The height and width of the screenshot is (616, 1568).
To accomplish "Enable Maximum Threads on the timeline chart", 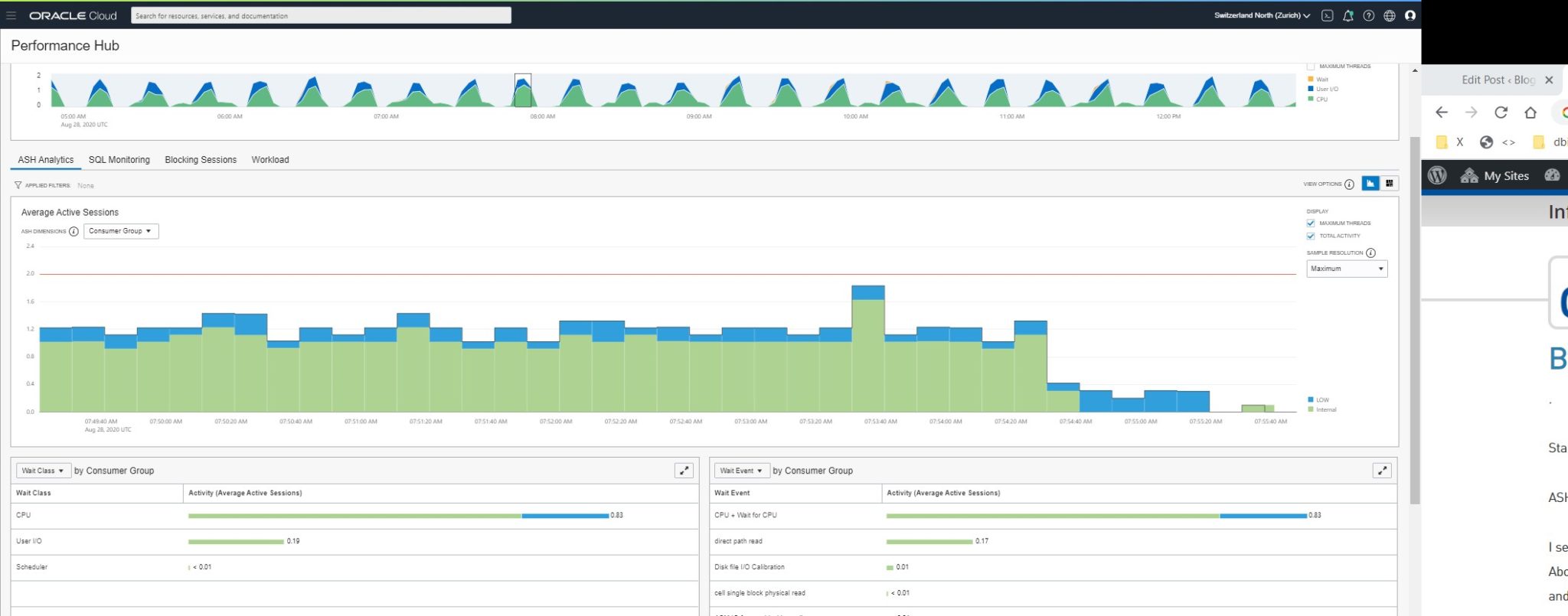I will pos(1311,67).
